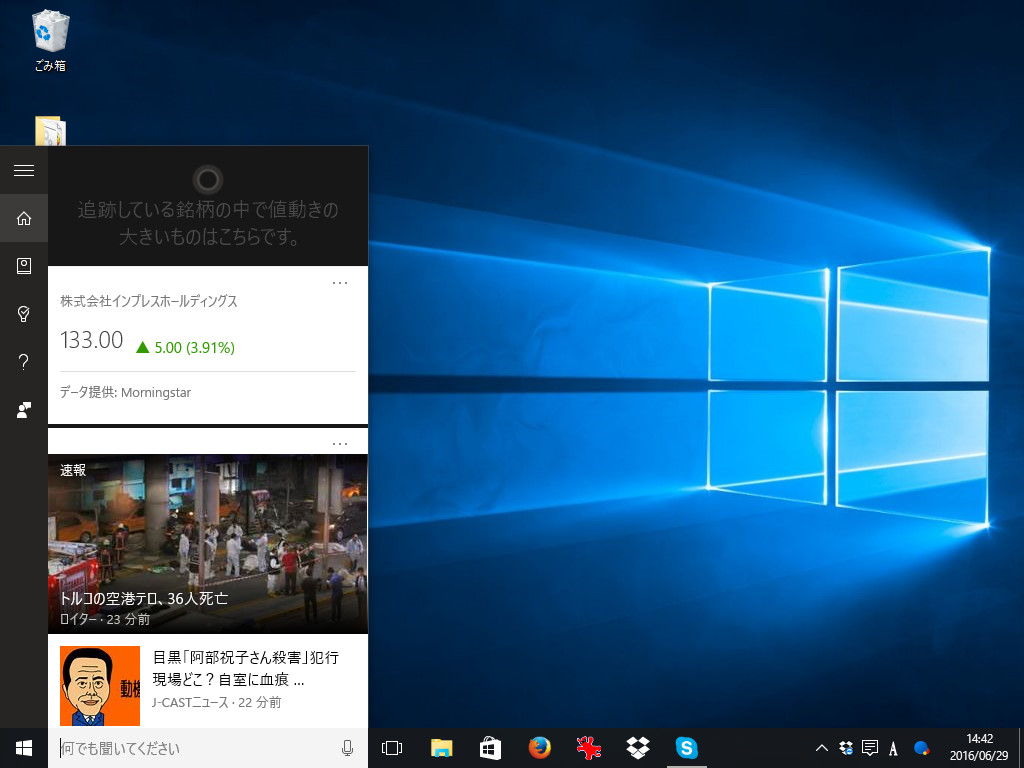The width and height of the screenshot is (1024, 768).
Task: Open Windows Start button
Action: (x=24, y=748)
